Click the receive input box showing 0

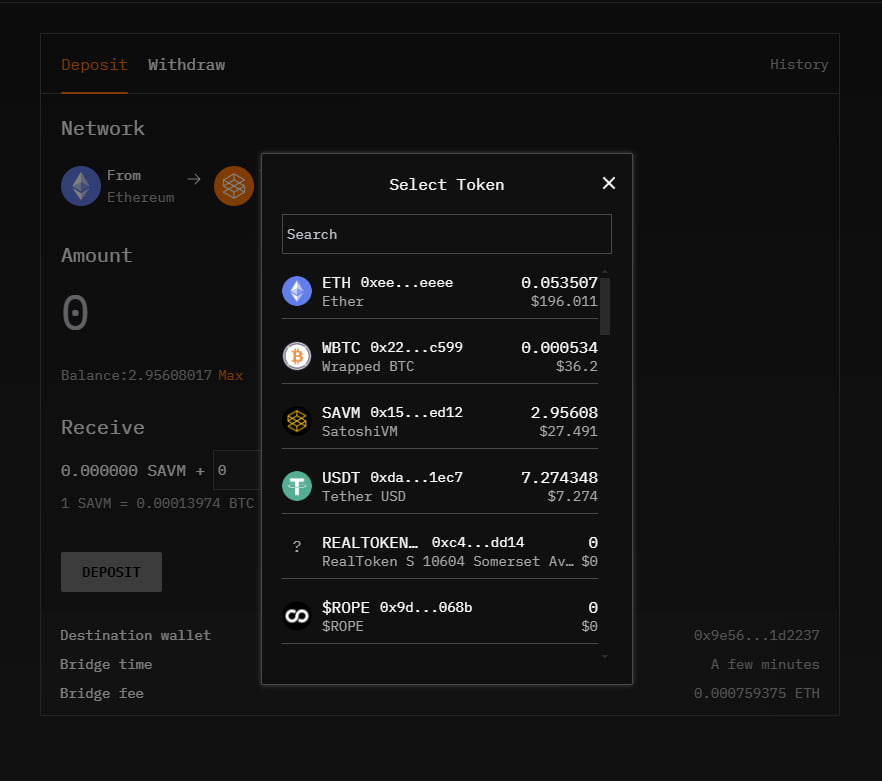tap(237, 470)
